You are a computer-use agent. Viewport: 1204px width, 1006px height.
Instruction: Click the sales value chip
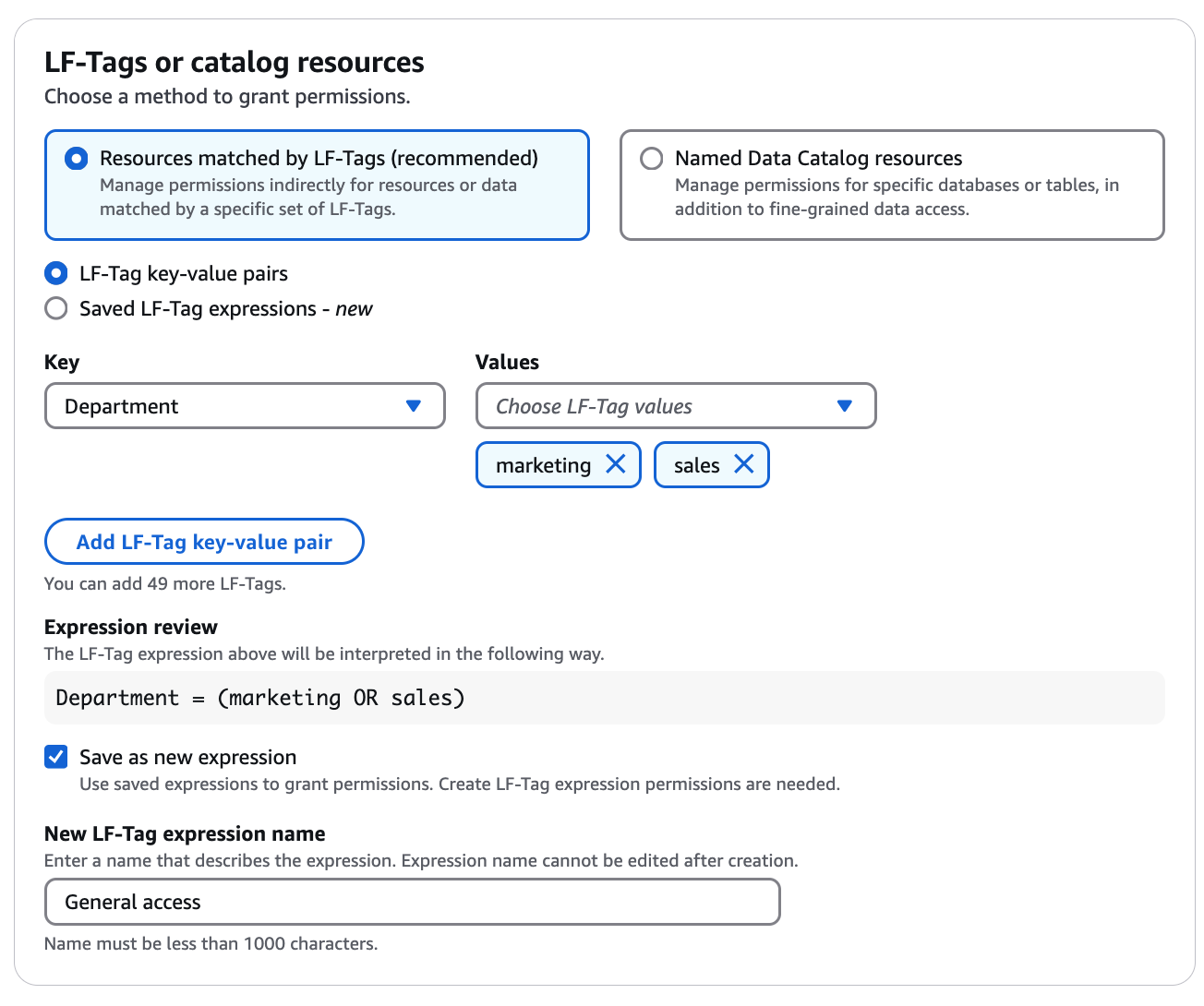(697, 464)
